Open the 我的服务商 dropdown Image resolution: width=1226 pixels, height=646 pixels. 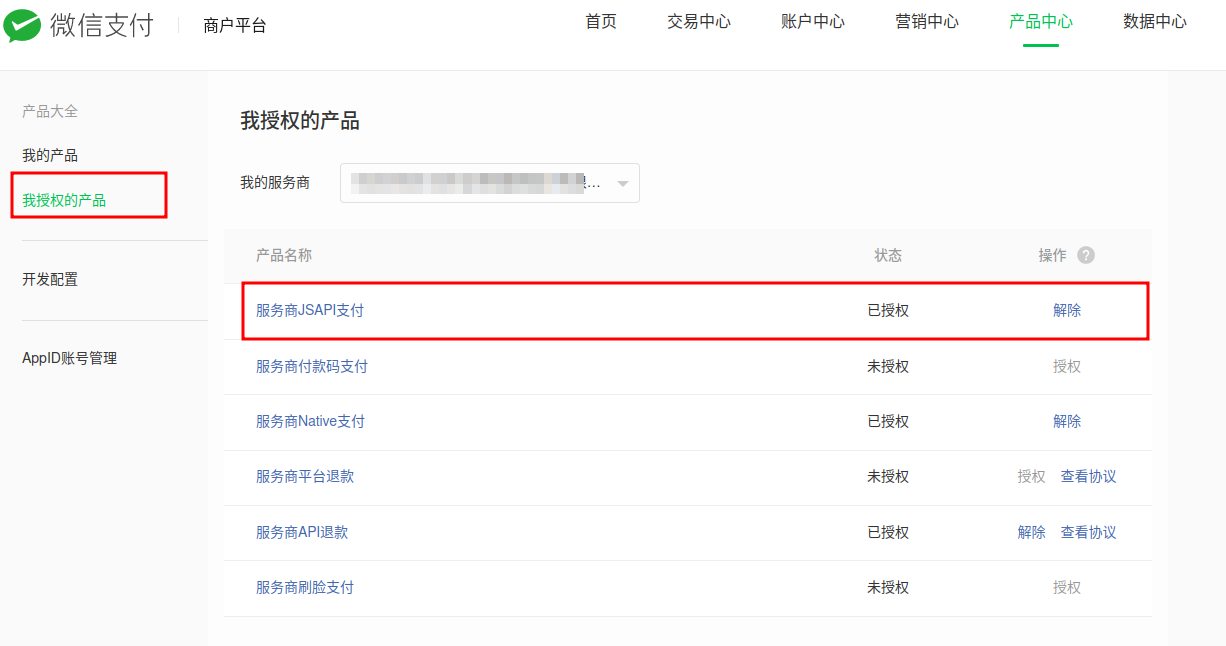click(x=490, y=183)
